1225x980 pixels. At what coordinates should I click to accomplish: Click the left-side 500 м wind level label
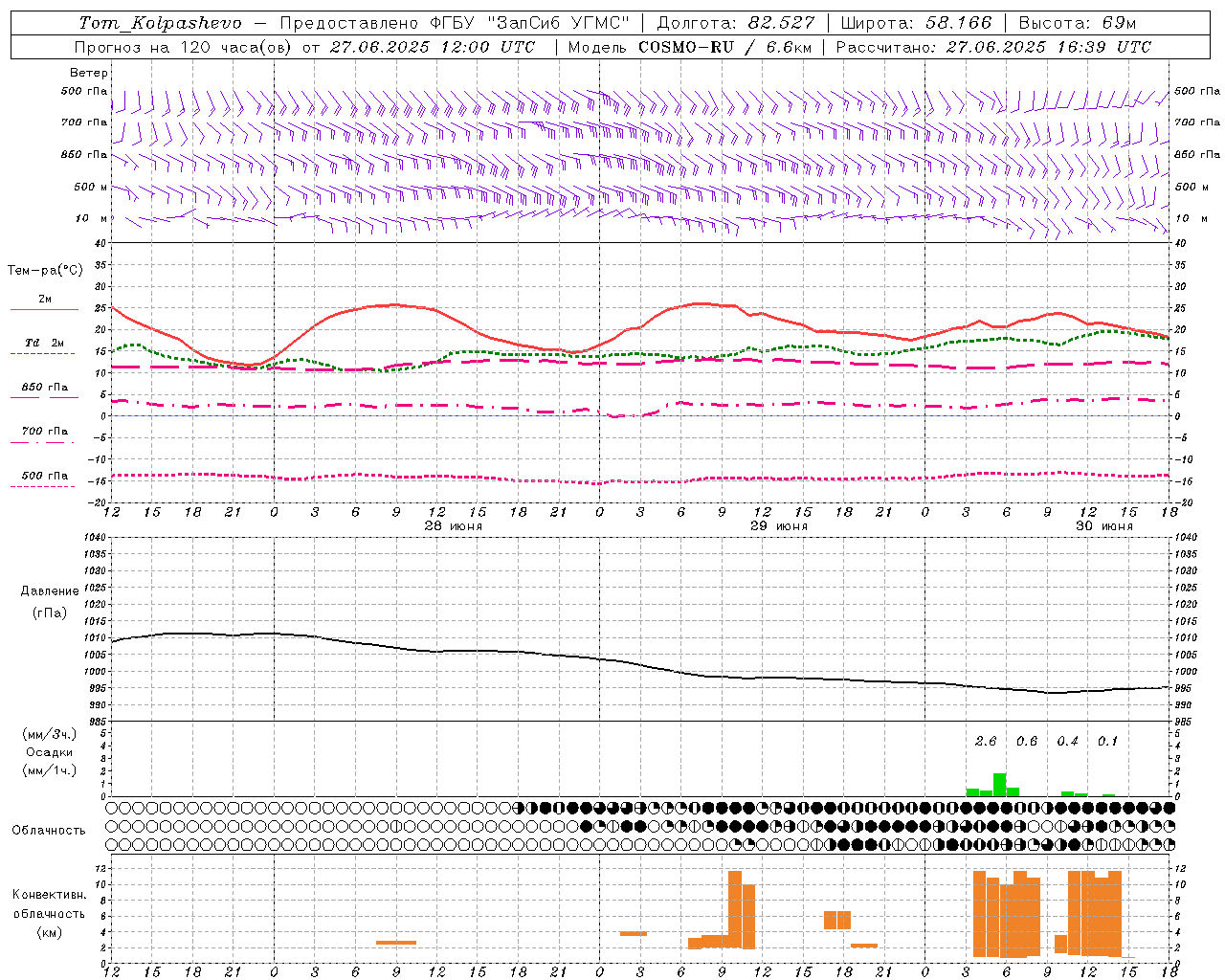91,187
